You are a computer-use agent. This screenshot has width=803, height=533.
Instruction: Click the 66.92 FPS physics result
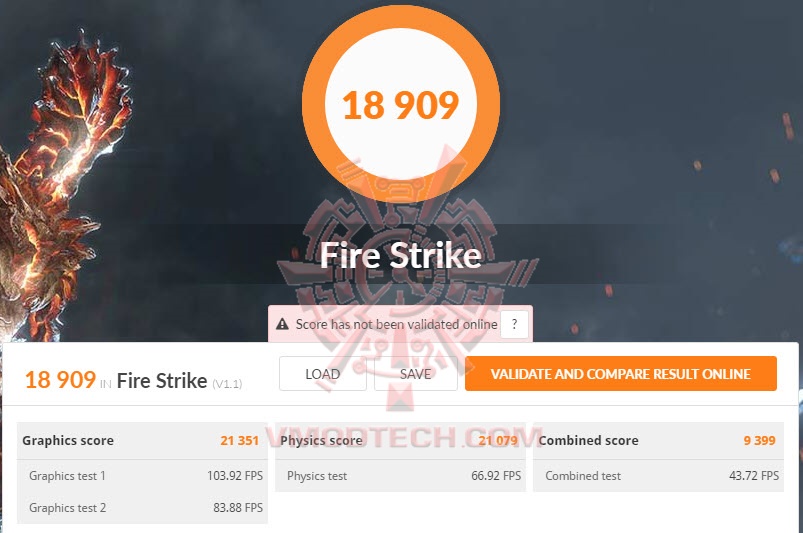(x=496, y=476)
